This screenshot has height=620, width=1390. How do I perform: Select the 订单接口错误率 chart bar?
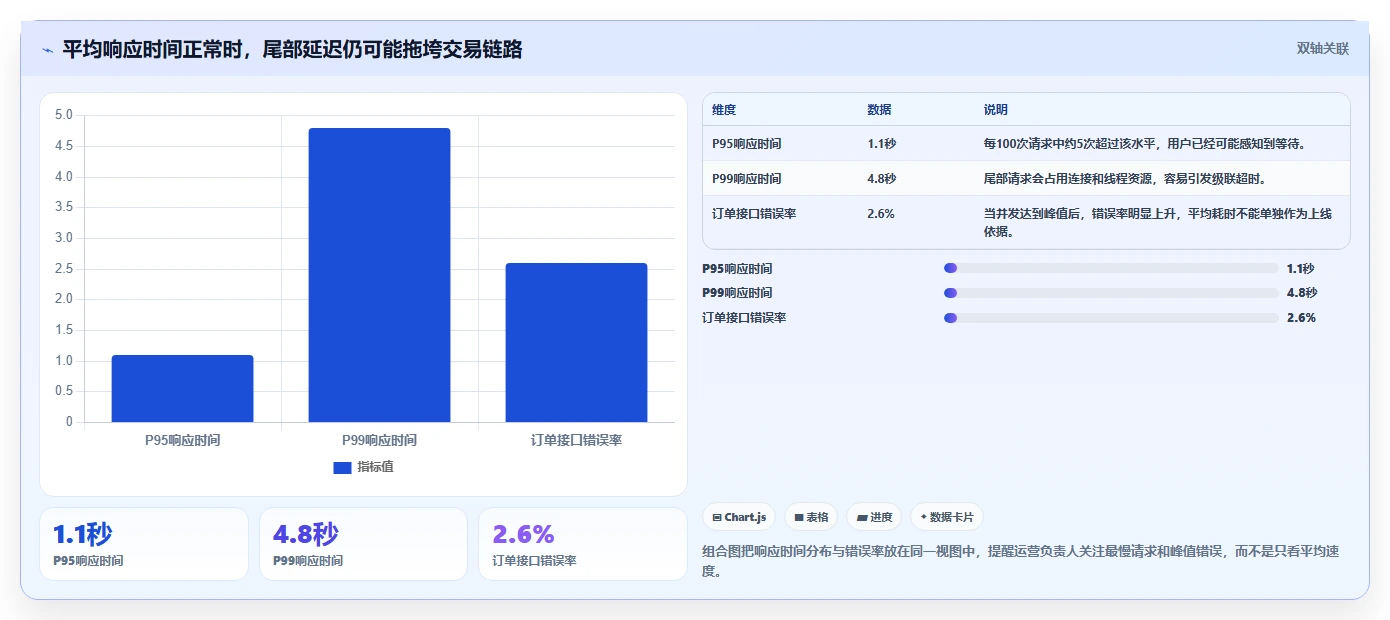(x=576, y=342)
